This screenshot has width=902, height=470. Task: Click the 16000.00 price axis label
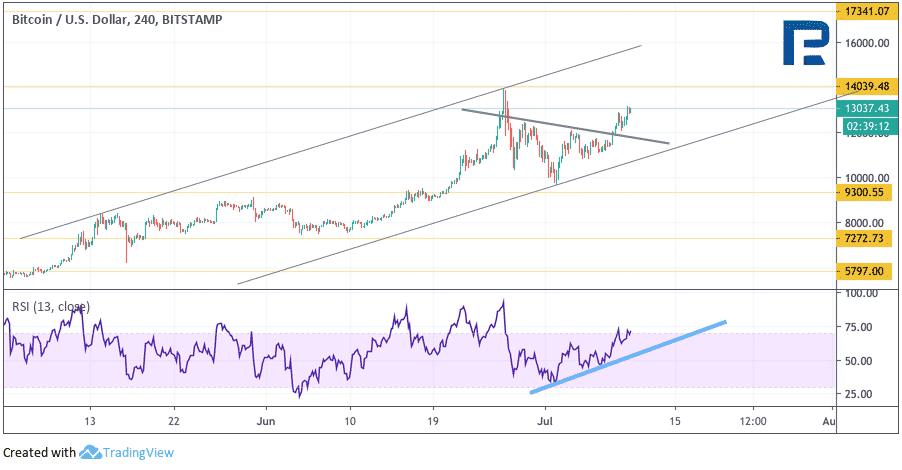(x=867, y=43)
